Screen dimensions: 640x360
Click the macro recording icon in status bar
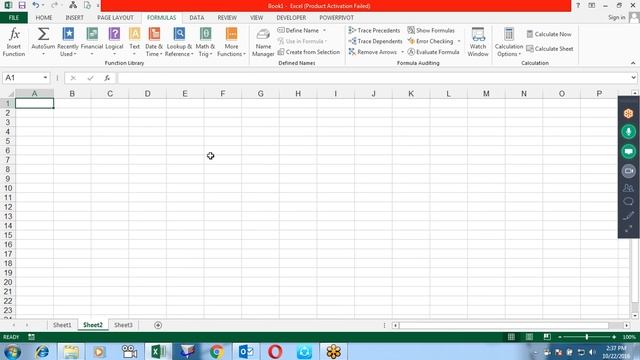point(31,337)
